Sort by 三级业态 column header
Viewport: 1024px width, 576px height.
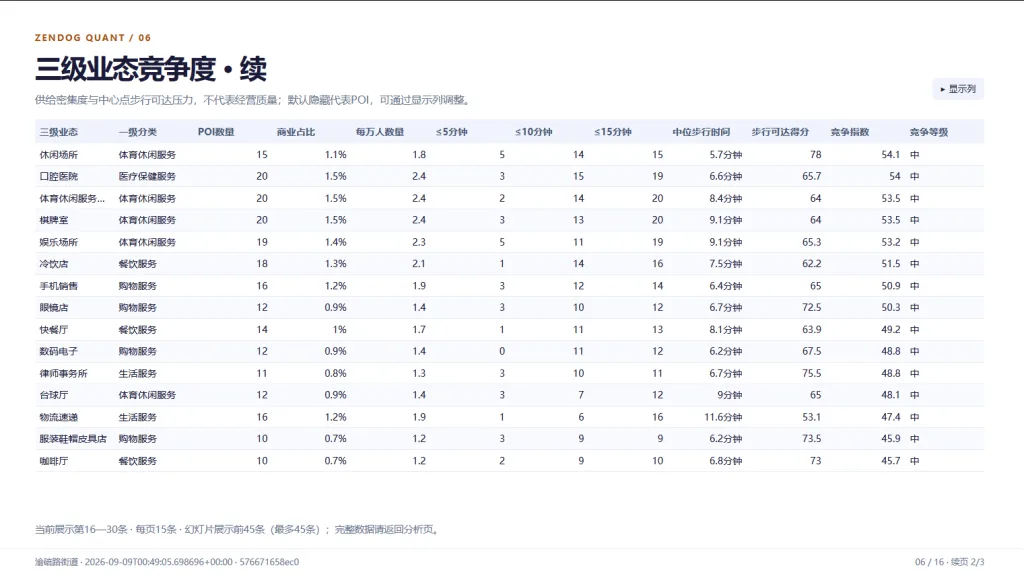tap(59, 132)
